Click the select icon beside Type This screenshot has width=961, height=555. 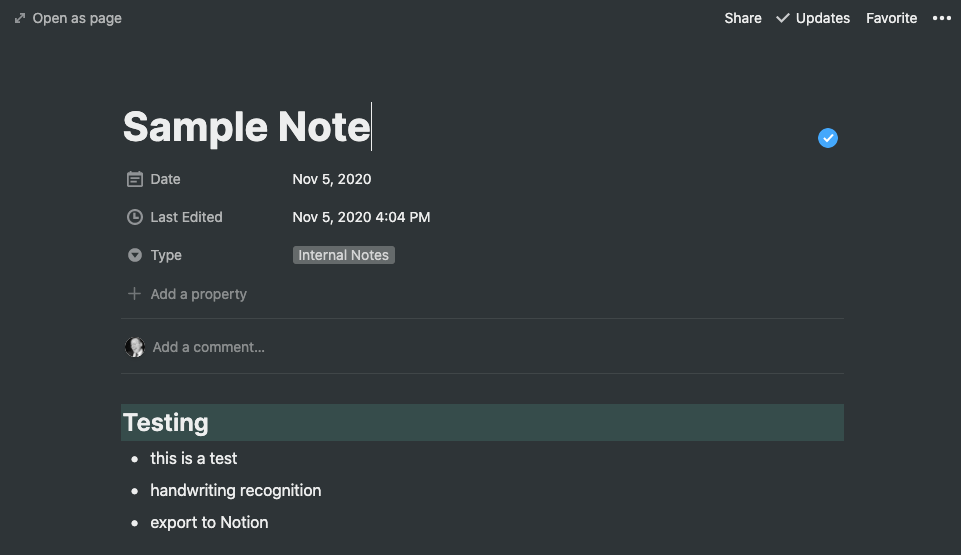[x=135, y=255]
